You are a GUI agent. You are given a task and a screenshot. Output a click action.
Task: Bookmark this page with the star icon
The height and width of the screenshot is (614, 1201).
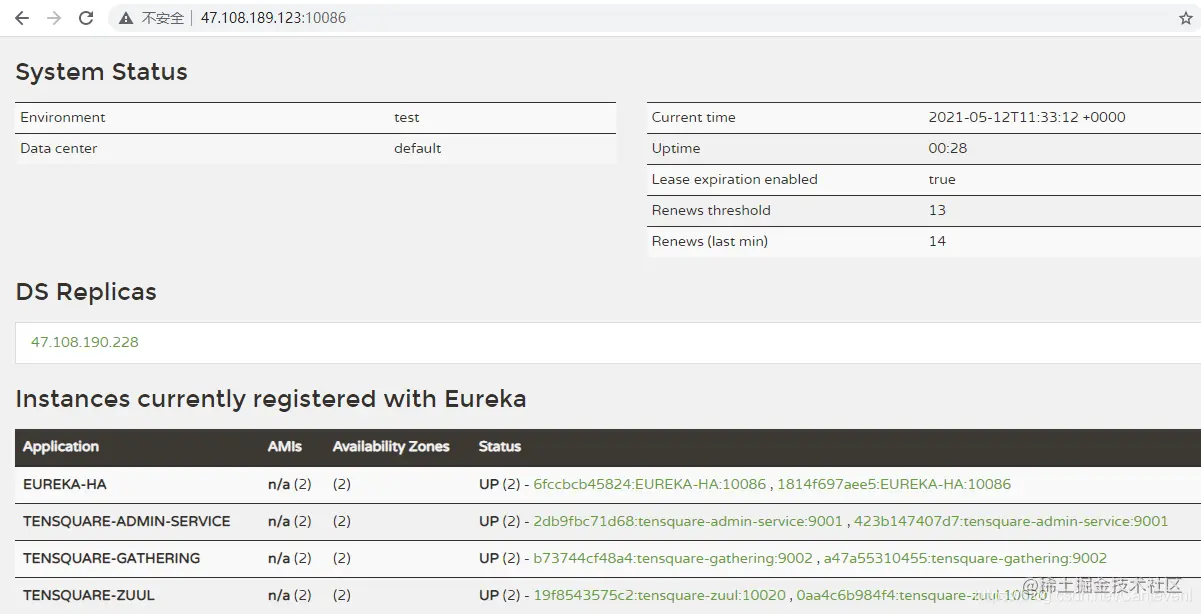point(1186,18)
